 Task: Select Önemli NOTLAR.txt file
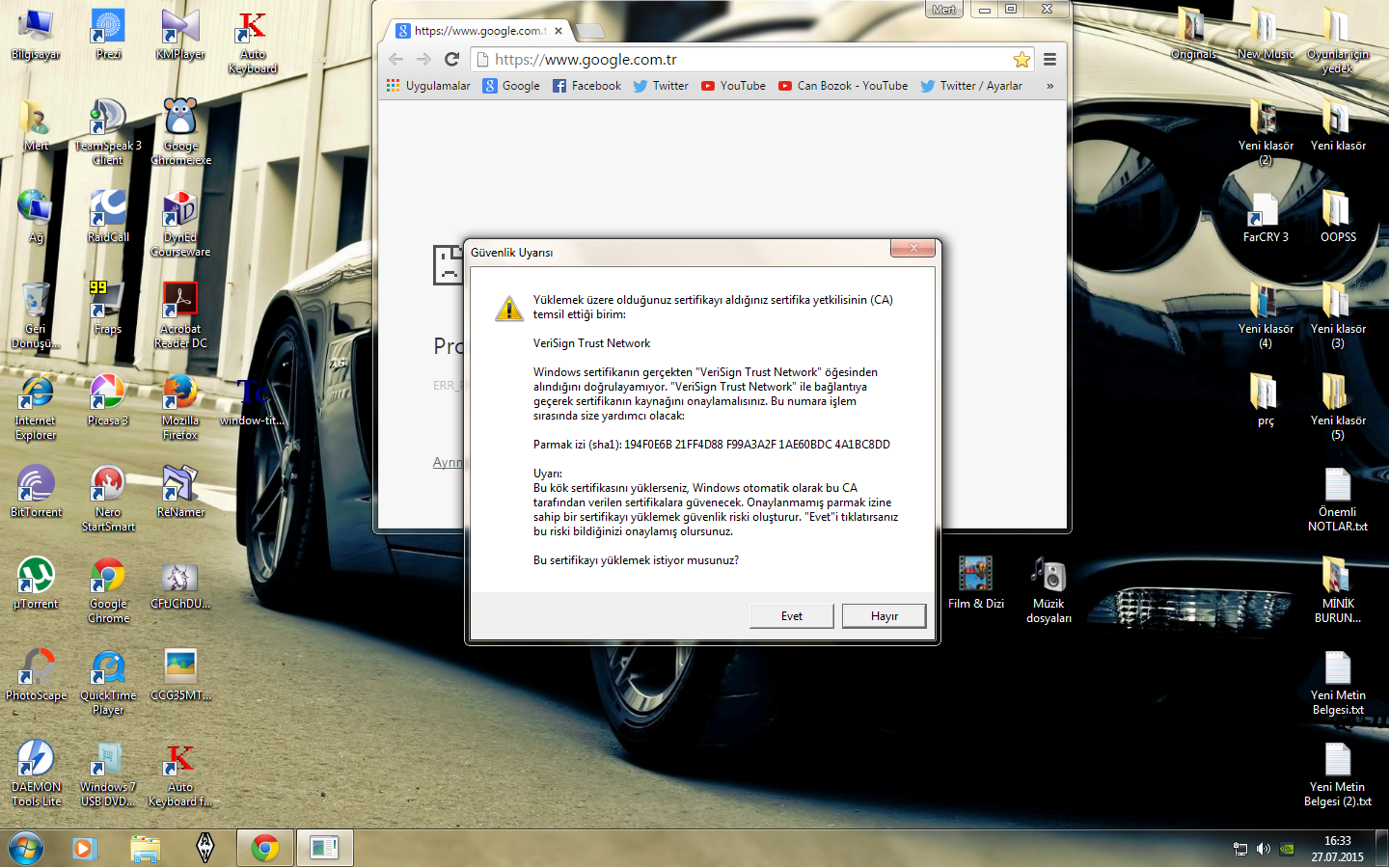click(x=1338, y=499)
